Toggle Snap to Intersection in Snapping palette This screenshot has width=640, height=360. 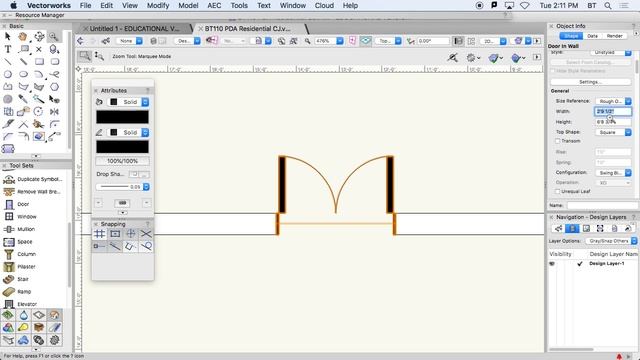(146, 234)
